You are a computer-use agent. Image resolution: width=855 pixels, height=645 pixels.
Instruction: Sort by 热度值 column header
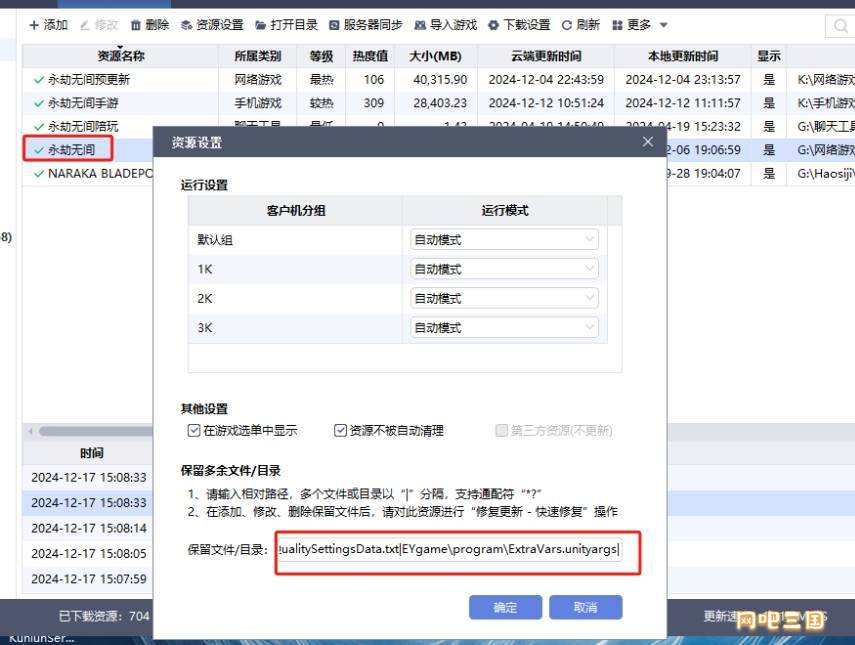click(x=370, y=56)
